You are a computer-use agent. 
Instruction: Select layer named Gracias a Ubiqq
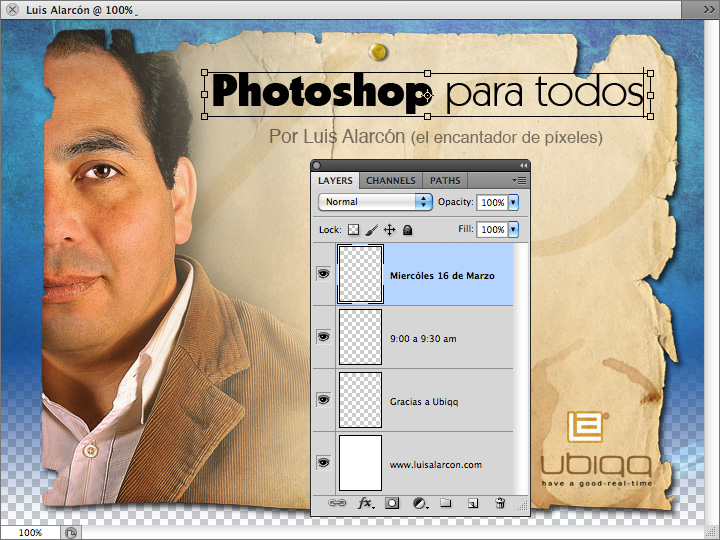[x=424, y=402]
